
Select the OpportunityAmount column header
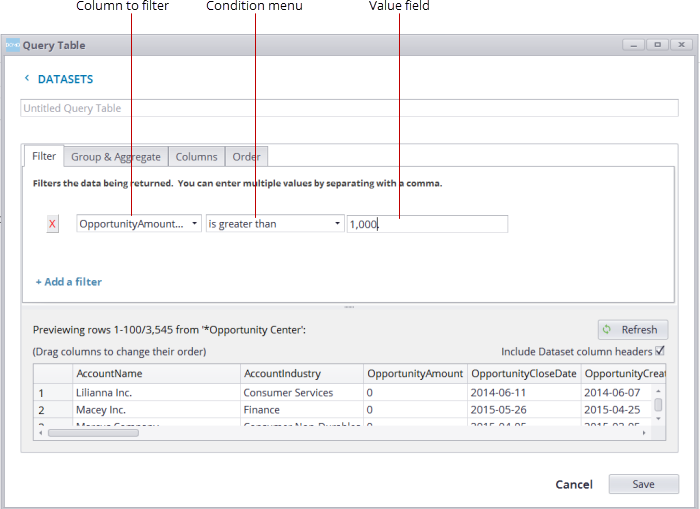click(x=415, y=374)
